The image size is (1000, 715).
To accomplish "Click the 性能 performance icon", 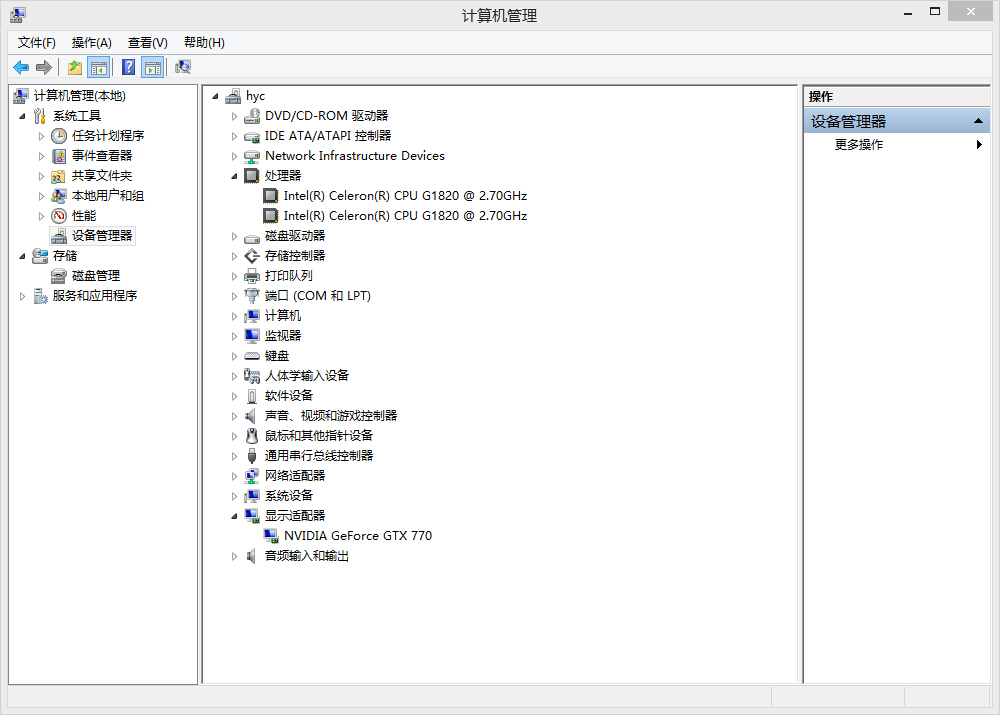I will [x=59, y=216].
